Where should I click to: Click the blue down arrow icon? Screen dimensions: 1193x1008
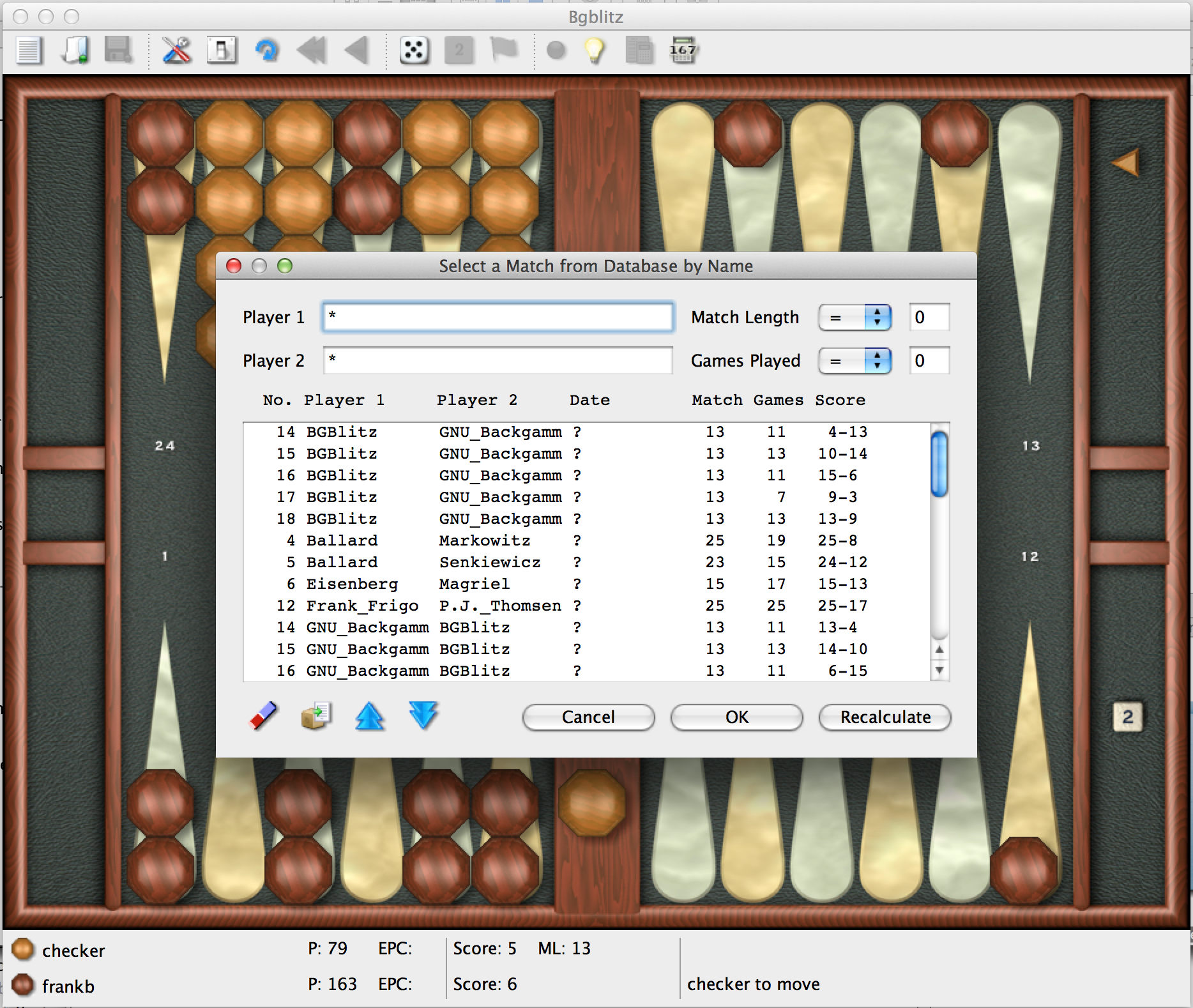tap(423, 716)
